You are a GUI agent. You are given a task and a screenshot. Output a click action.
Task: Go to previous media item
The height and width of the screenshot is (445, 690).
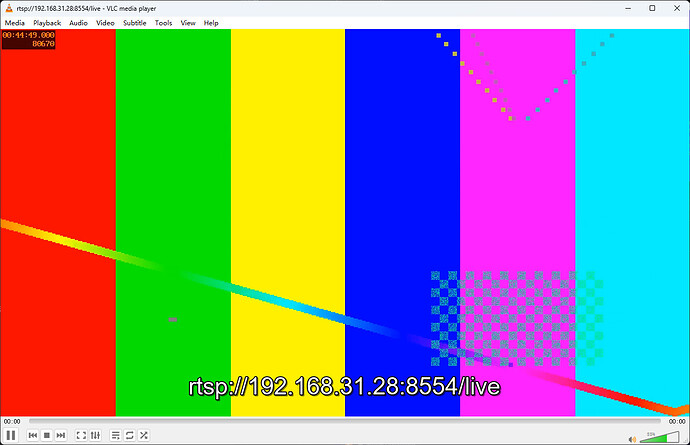point(33,435)
